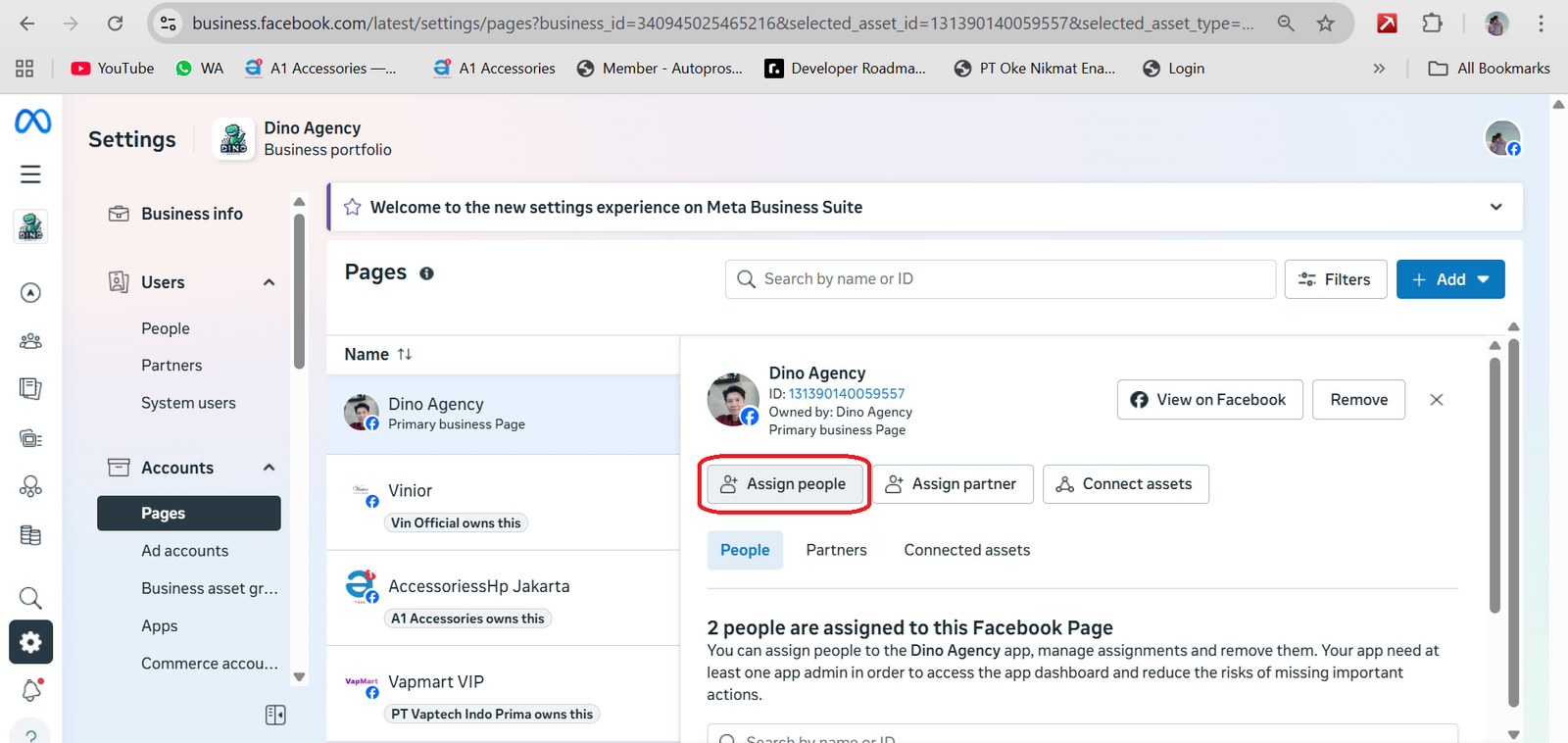Click the search magnifier icon in sidebar
The width and height of the screenshot is (1568, 743).
tap(30, 598)
